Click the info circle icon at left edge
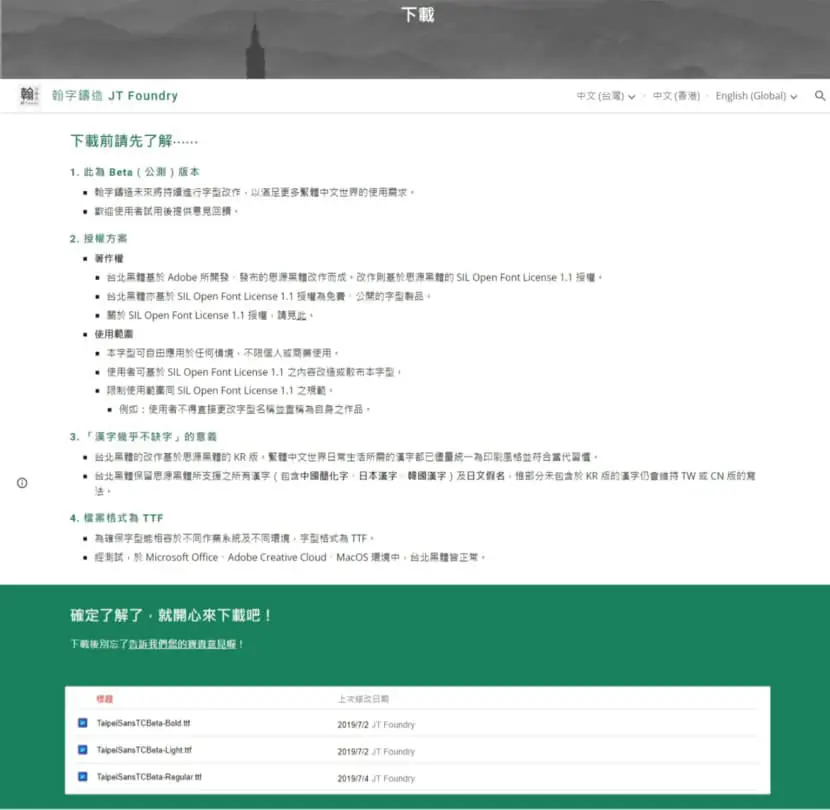The image size is (830, 810). (x=22, y=483)
